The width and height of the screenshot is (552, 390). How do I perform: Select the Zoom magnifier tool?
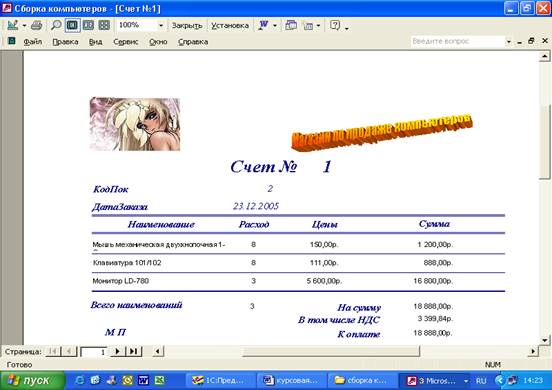point(56,25)
